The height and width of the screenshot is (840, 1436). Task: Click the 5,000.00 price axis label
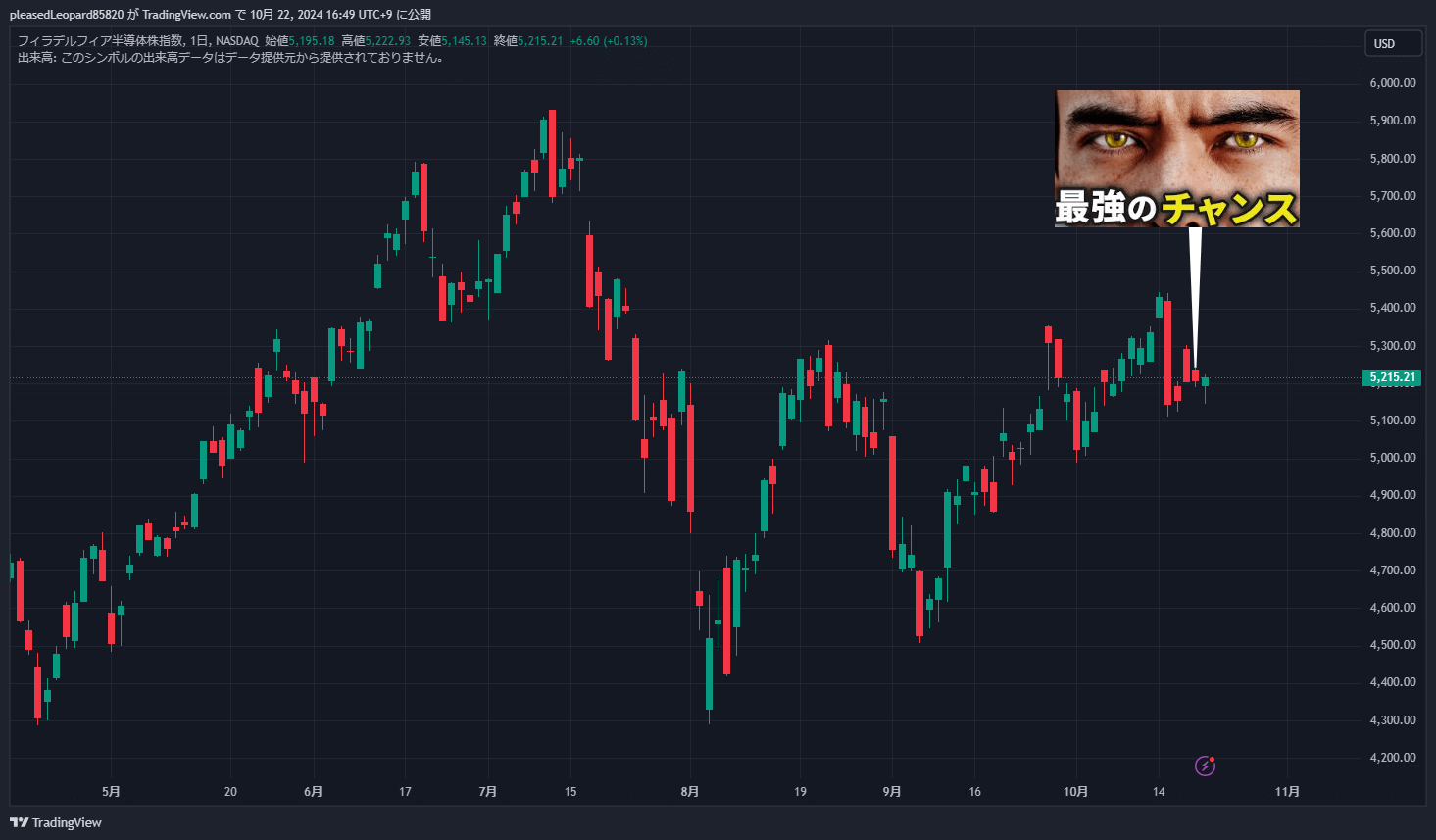tap(1392, 458)
